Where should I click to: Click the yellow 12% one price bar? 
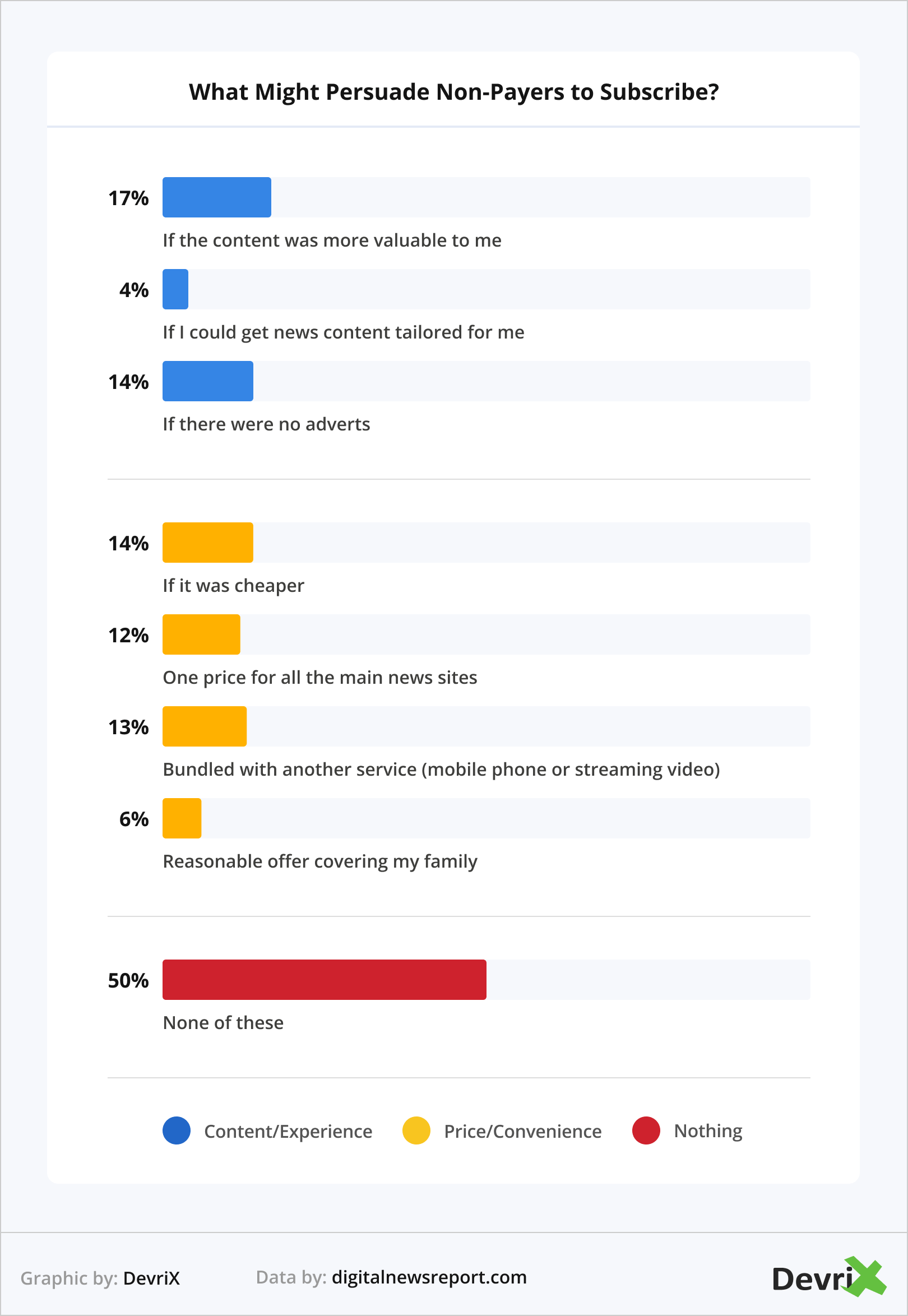point(201,634)
